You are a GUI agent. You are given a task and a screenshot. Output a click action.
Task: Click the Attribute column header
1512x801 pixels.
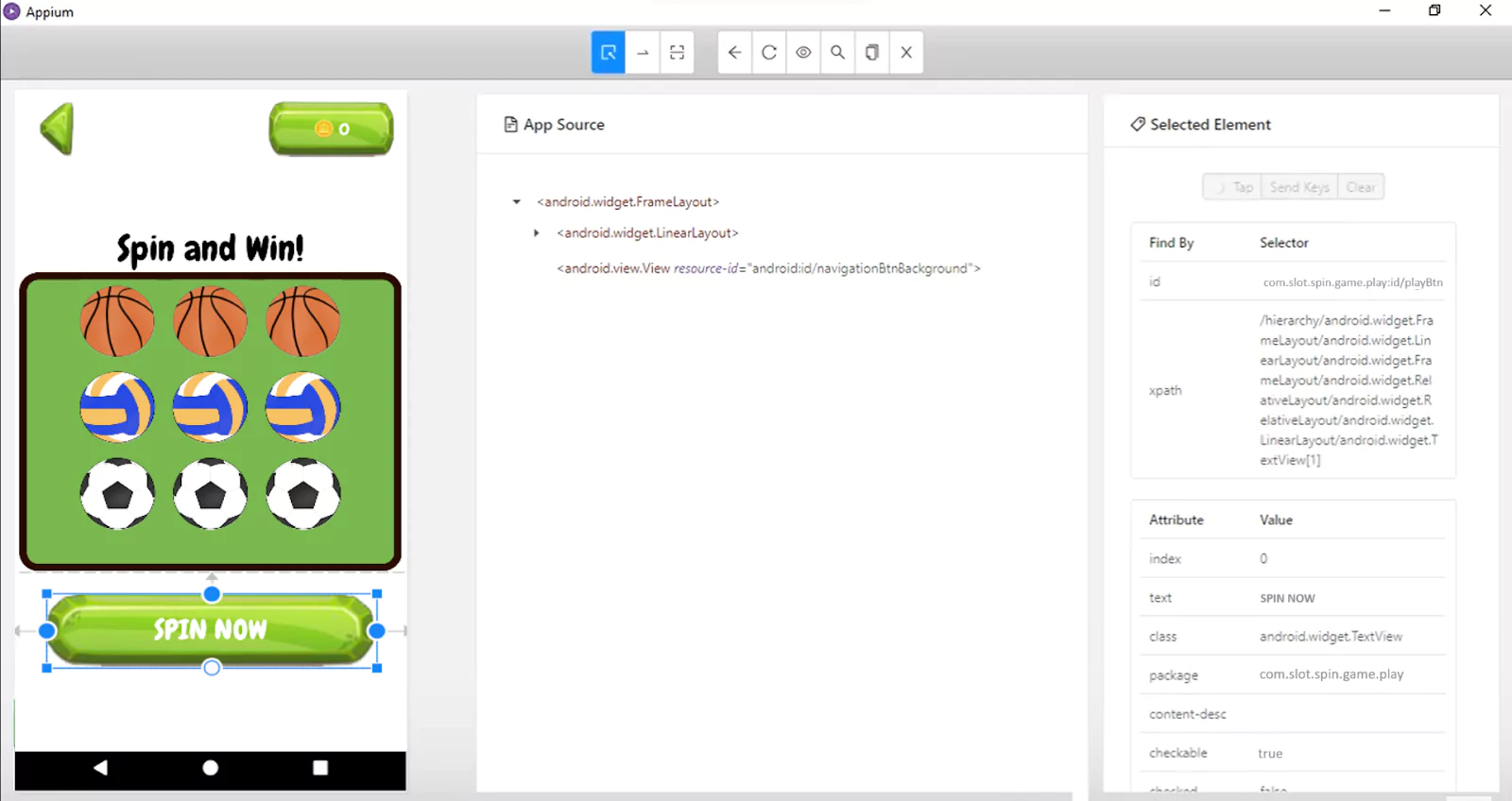point(1176,520)
